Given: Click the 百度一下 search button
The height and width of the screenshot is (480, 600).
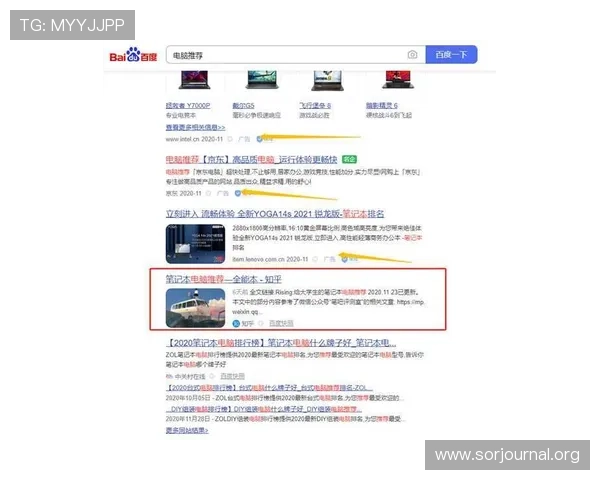Looking at the screenshot, I should (x=452, y=55).
